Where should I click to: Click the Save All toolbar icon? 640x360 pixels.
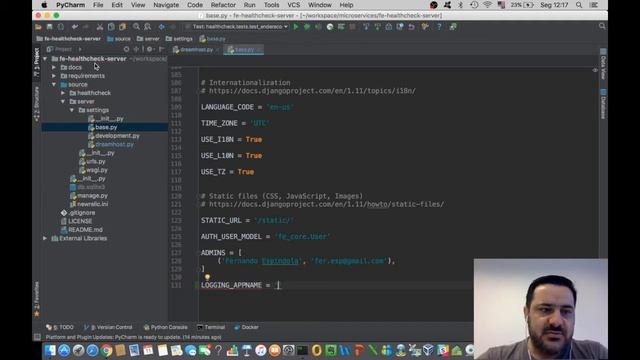click(x=49, y=27)
